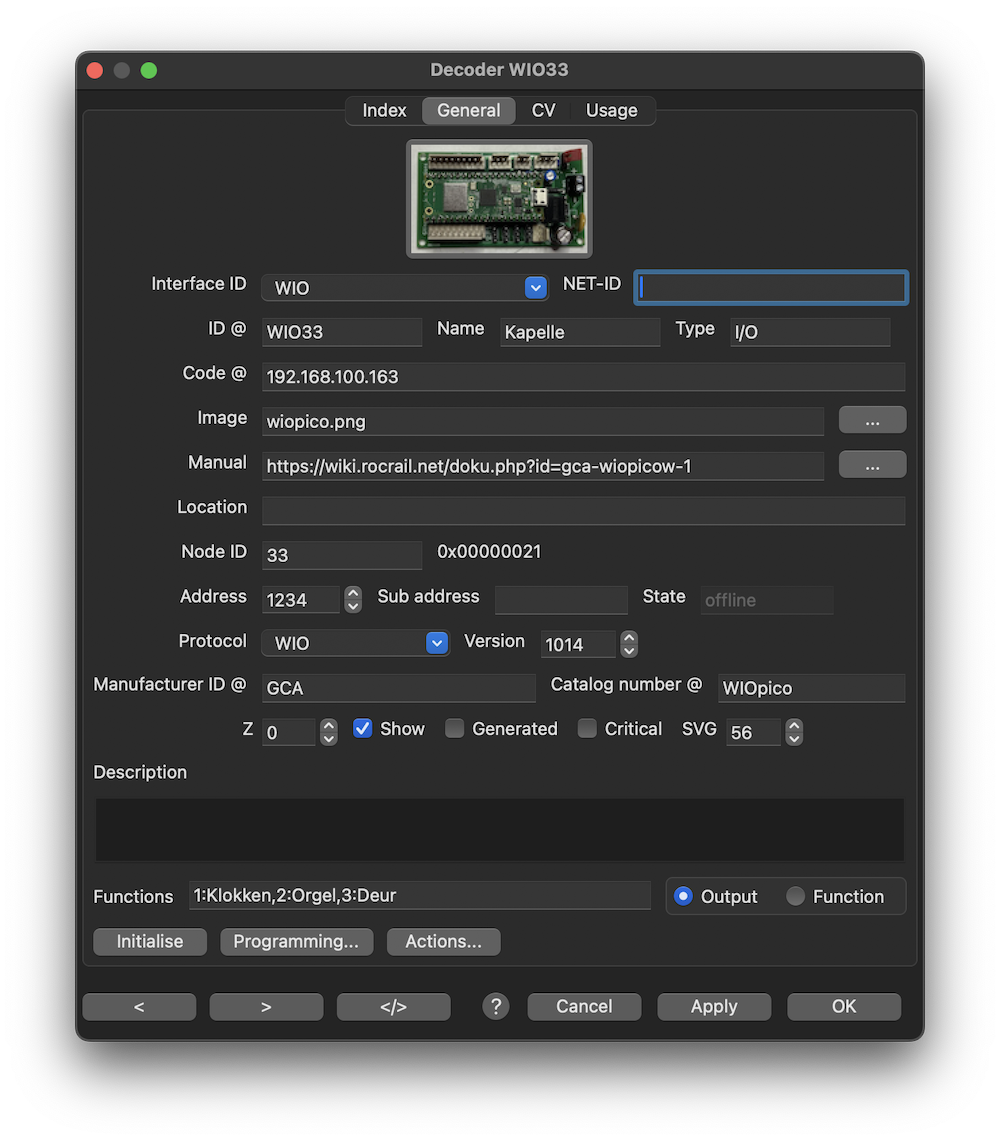Toggle the Show checkbox
This screenshot has width=1000, height=1141.
363,729
